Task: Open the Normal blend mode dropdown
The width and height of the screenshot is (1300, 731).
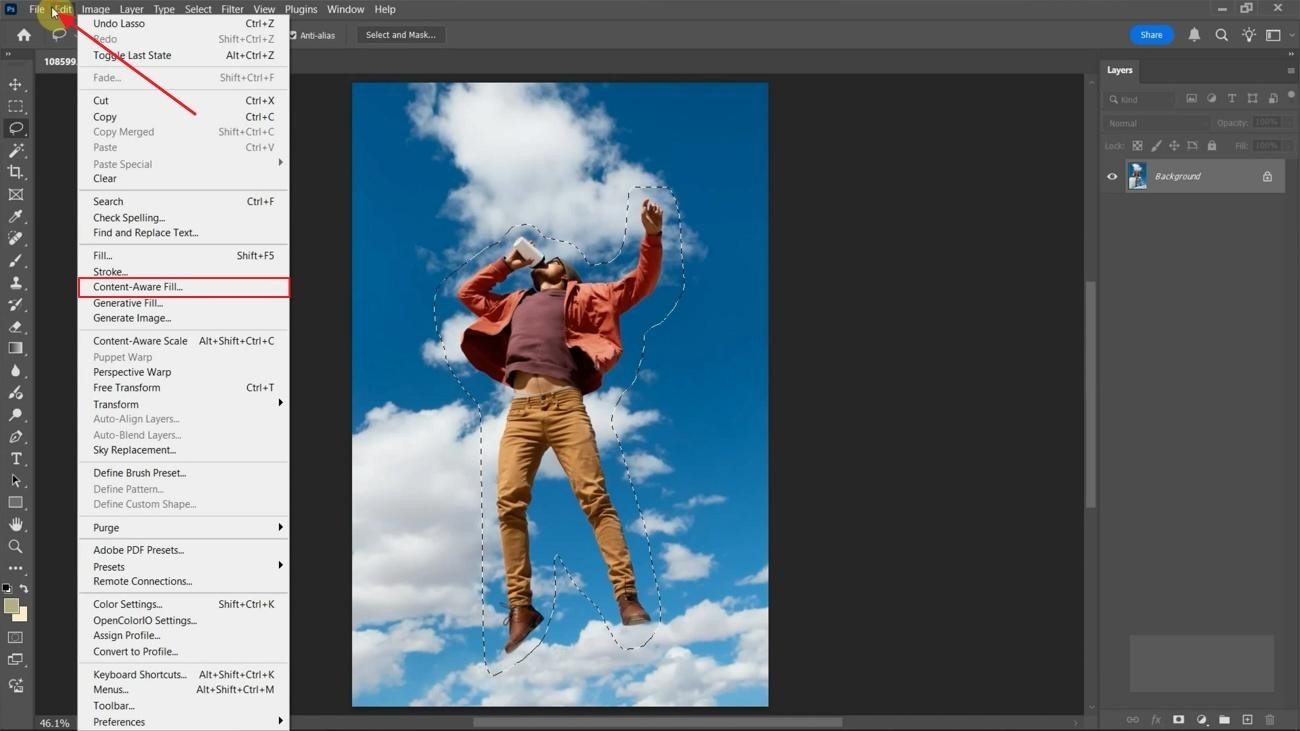Action: coord(1155,123)
